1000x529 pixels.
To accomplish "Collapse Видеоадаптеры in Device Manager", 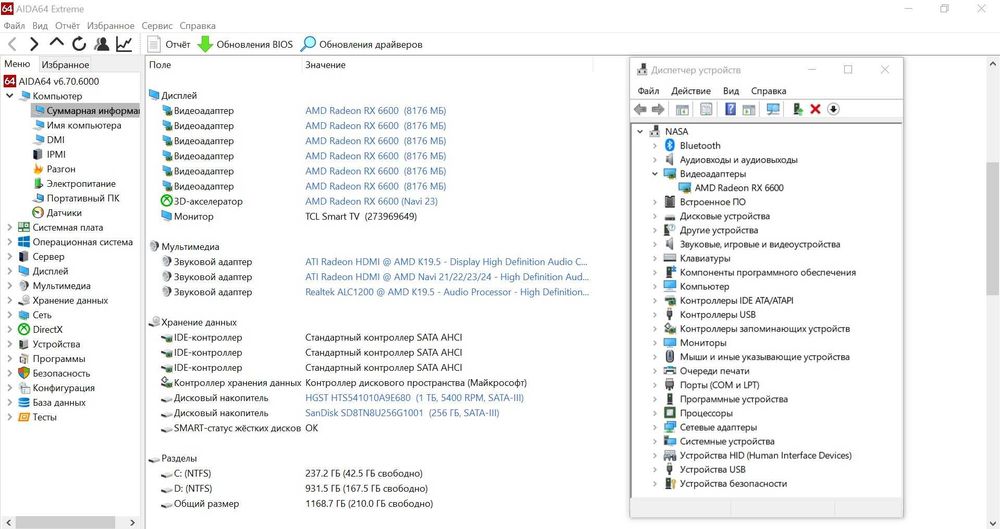I will 655,174.
